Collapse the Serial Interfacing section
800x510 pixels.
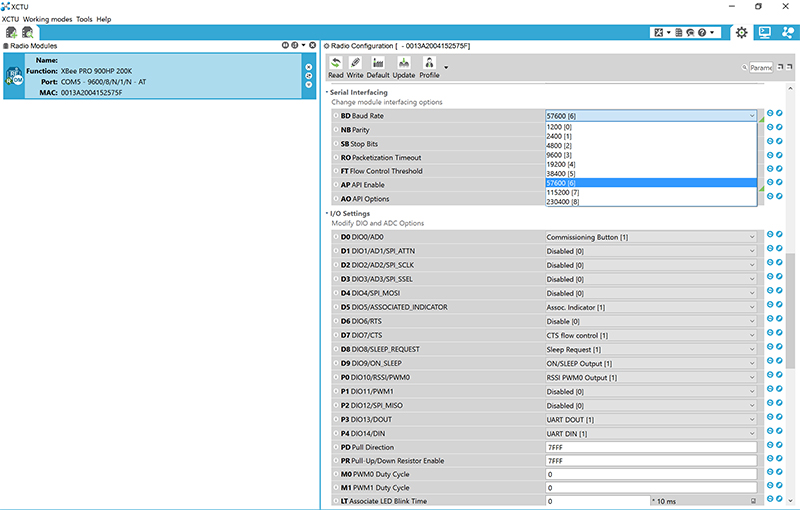(x=327, y=92)
